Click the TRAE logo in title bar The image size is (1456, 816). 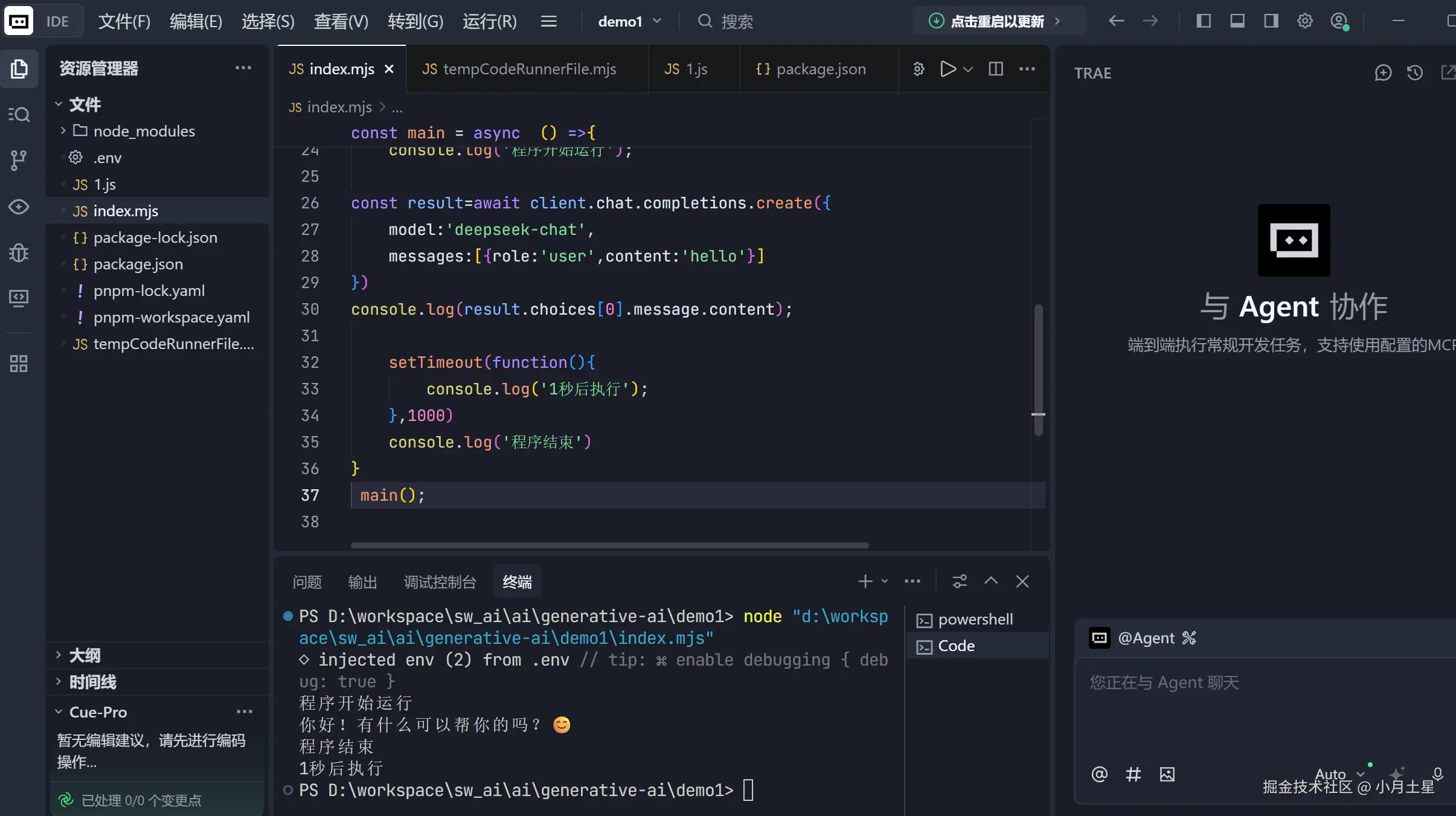click(x=19, y=22)
